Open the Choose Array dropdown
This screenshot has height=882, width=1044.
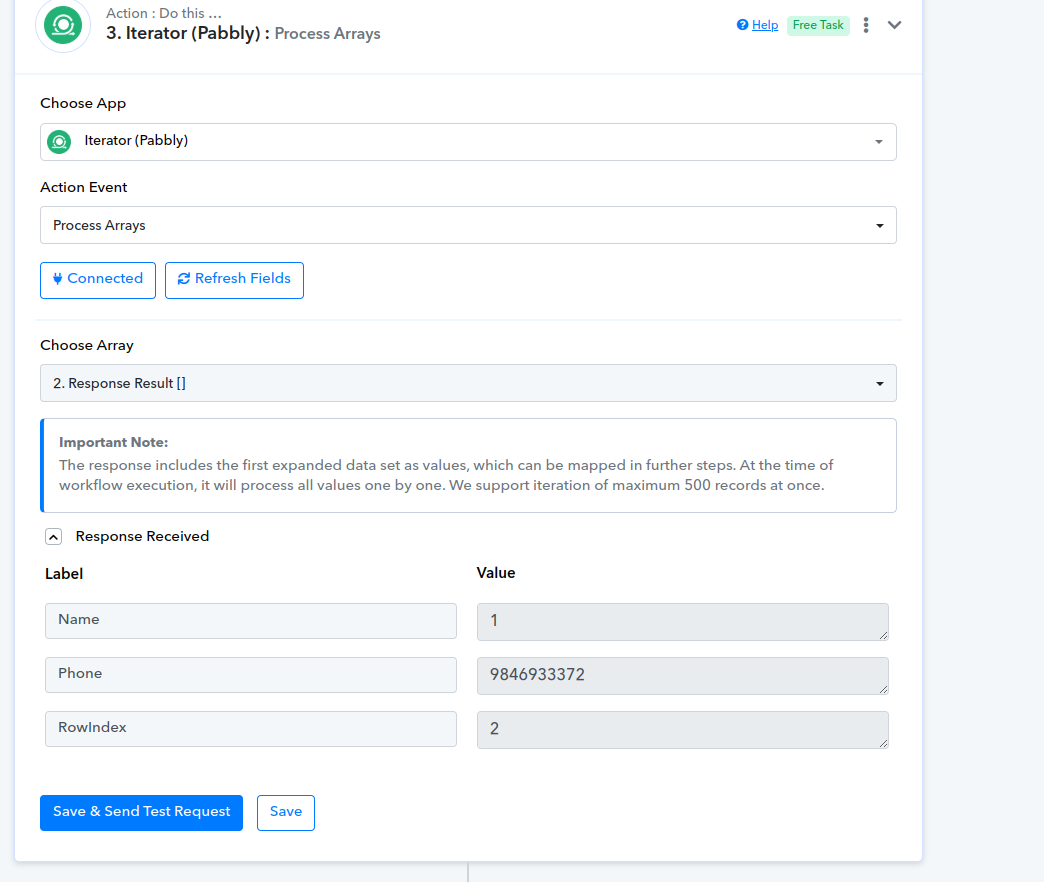pyautogui.click(x=468, y=383)
